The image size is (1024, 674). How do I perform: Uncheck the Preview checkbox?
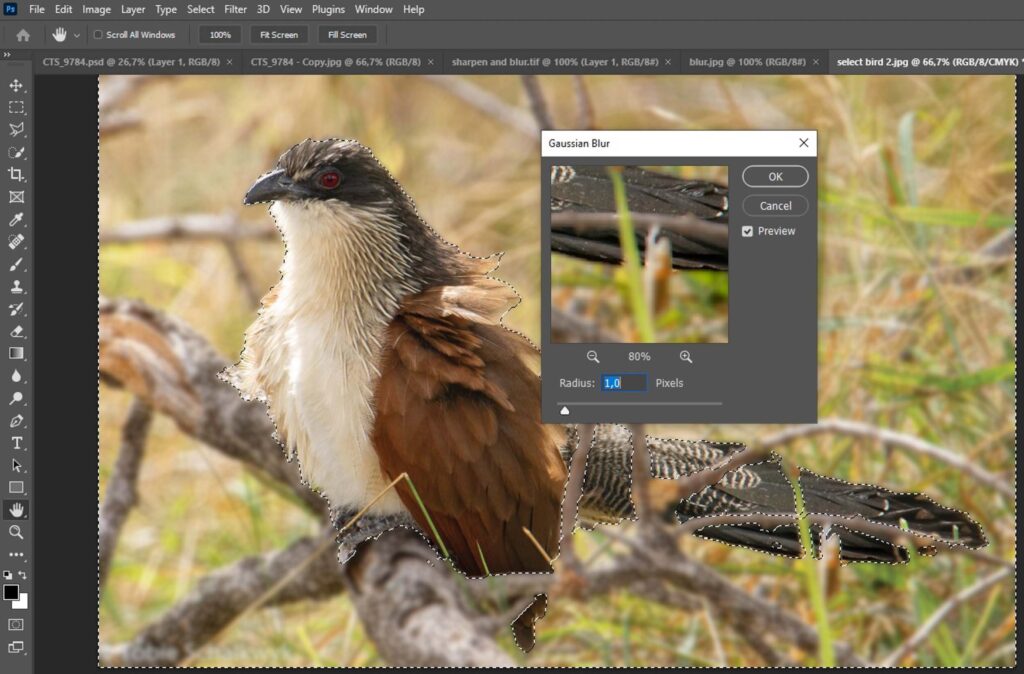coord(748,231)
